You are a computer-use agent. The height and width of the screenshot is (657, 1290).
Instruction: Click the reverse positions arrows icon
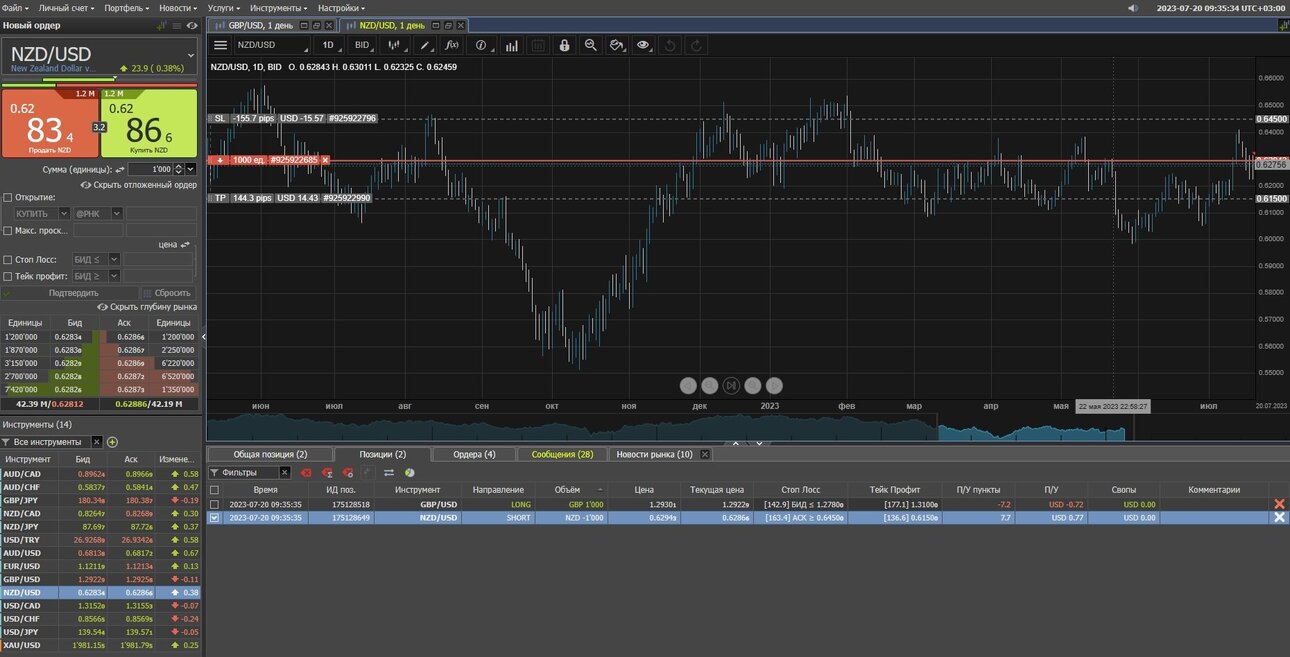click(389, 472)
